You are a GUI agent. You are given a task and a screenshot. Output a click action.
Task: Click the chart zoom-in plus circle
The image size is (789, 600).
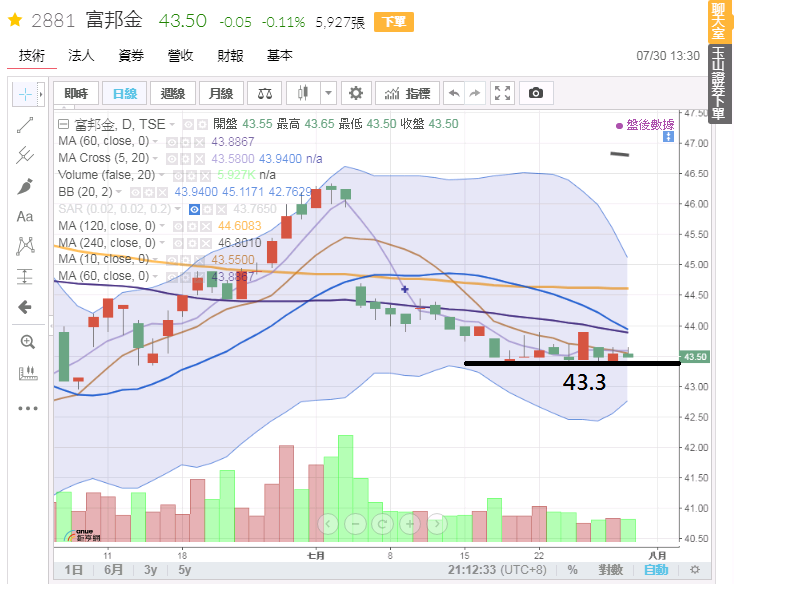410,524
